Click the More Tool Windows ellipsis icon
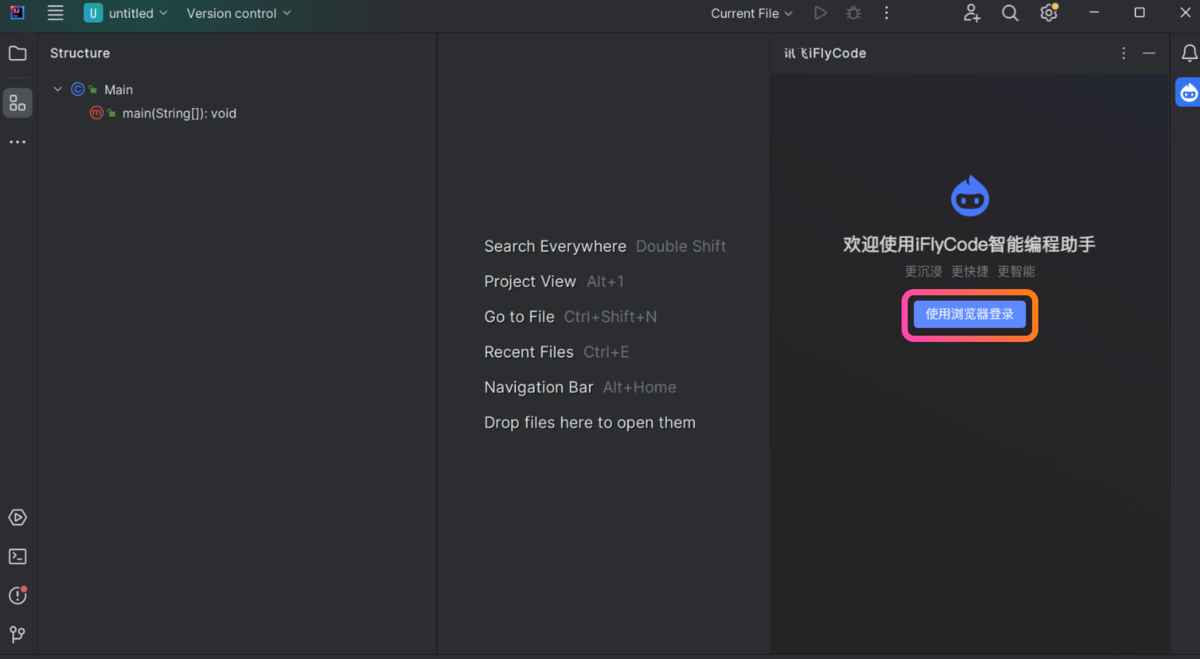The height and width of the screenshot is (659, 1200). (x=17, y=141)
